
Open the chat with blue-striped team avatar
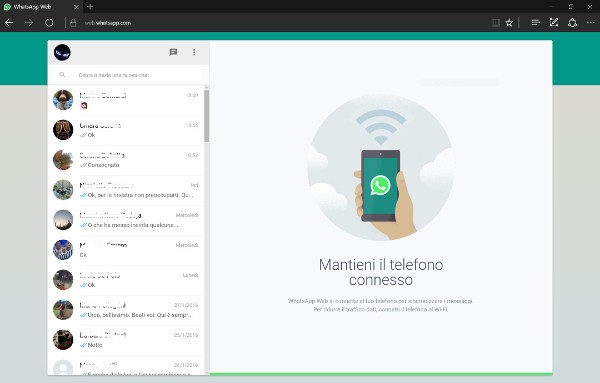coord(126,250)
